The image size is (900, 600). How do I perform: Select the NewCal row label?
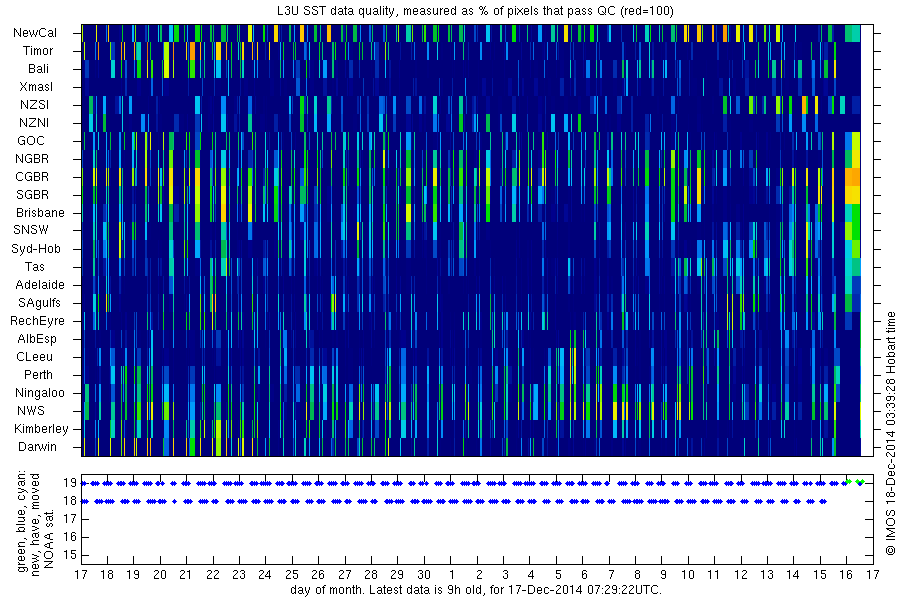(x=35, y=33)
